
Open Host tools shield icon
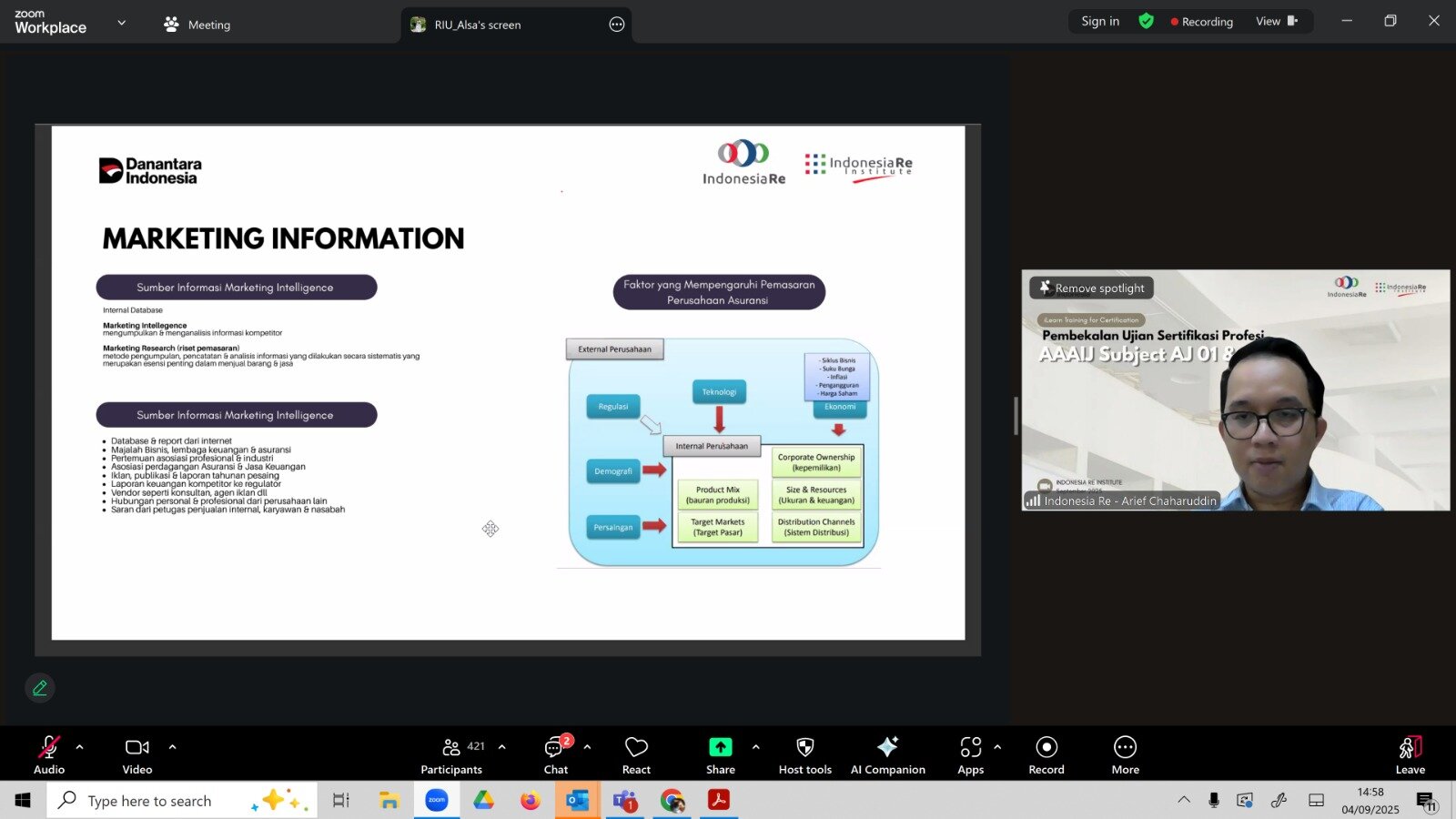[x=804, y=755]
